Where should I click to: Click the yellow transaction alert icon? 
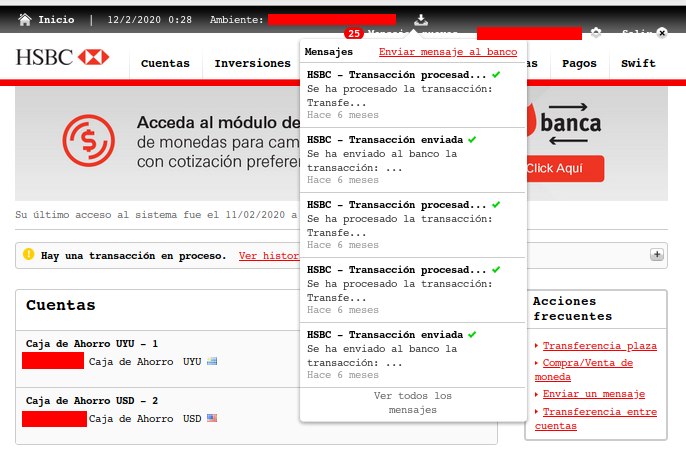[x=29, y=255]
